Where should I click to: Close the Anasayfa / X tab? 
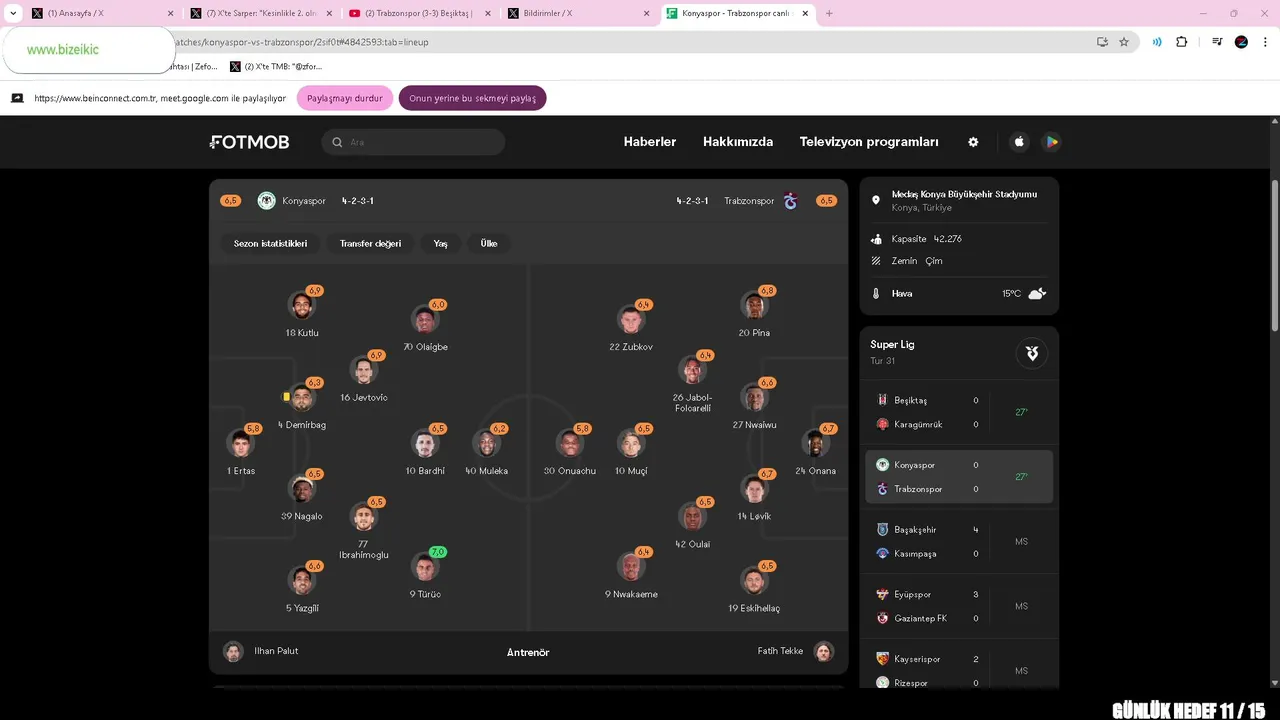coord(170,13)
